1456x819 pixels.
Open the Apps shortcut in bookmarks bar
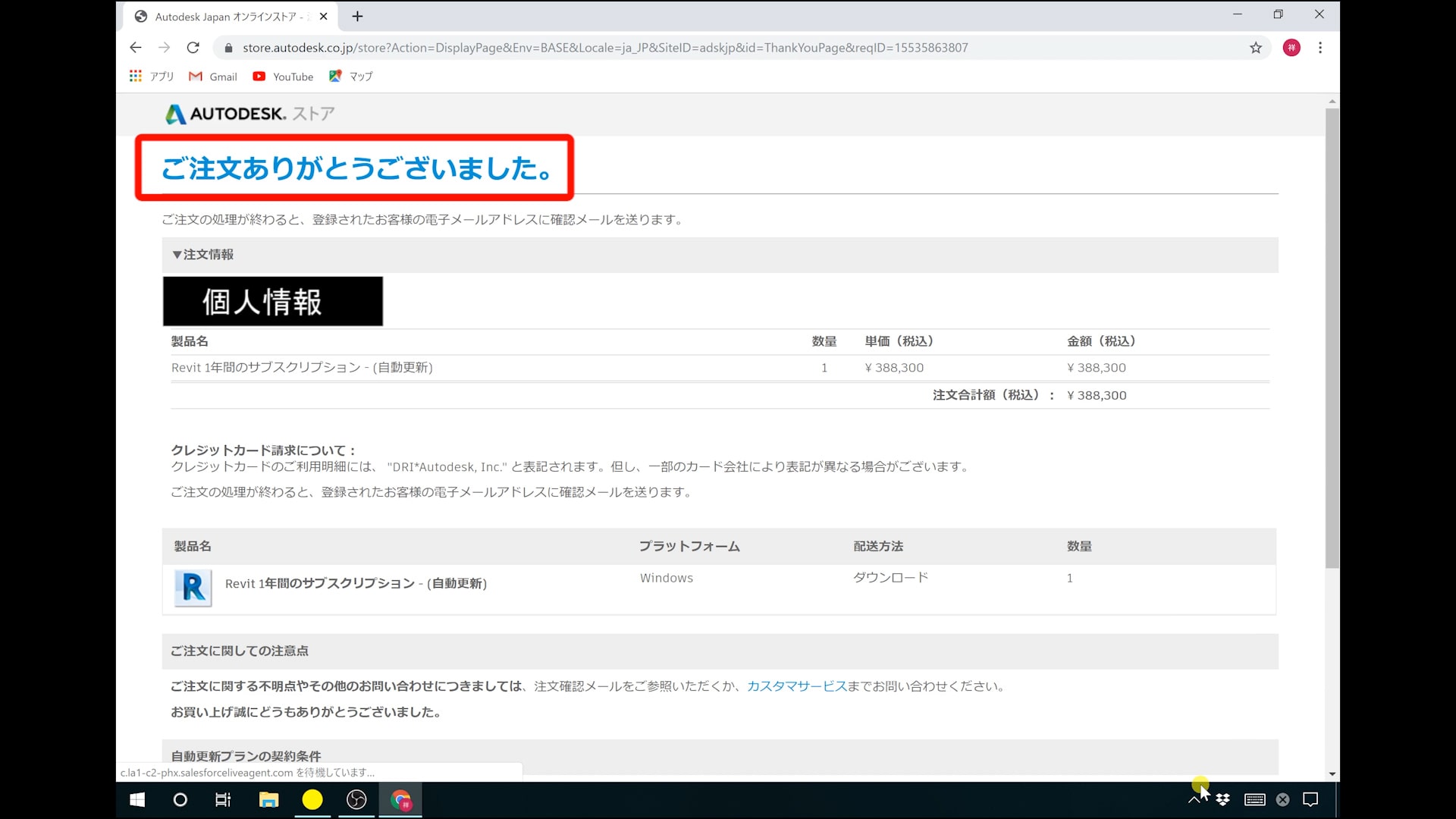pyautogui.click(x=152, y=77)
